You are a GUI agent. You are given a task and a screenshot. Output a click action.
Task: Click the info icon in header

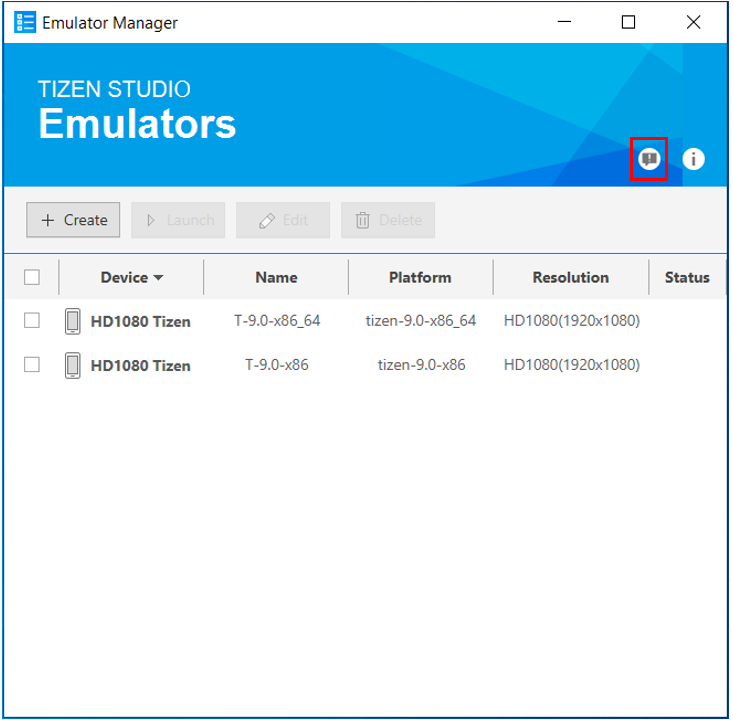pos(694,159)
